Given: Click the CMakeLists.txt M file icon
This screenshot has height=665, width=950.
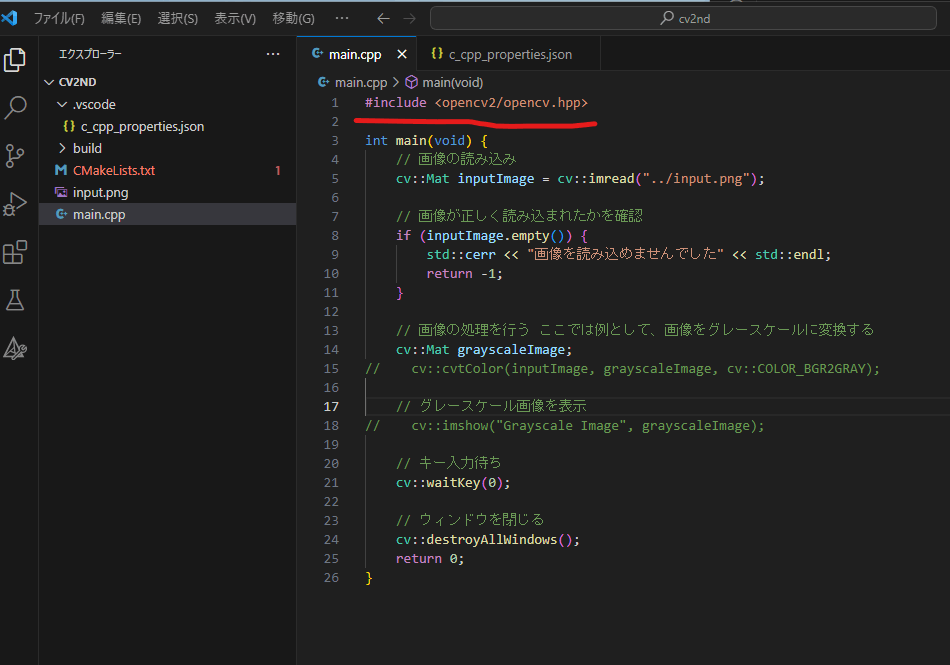Looking at the screenshot, I should [x=61, y=170].
